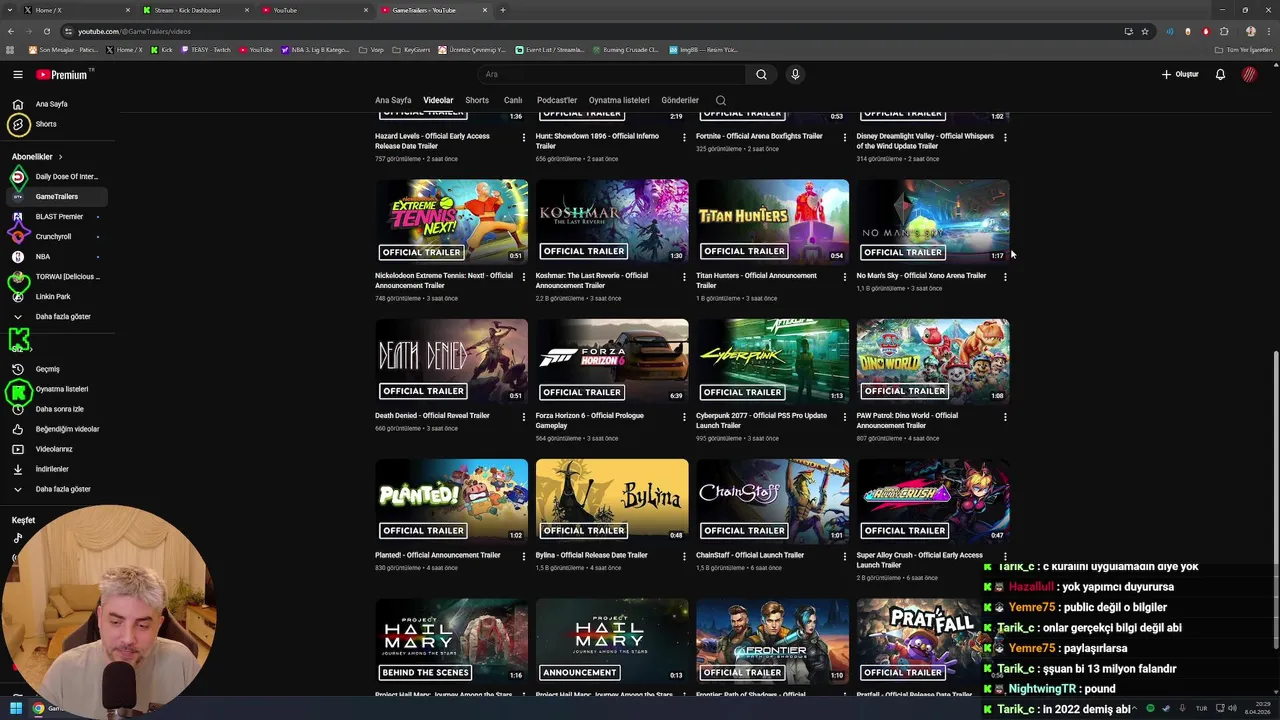Open İndirilenler in sidebar
This screenshot has height=720, width=1280.
[x=54, y=469]
